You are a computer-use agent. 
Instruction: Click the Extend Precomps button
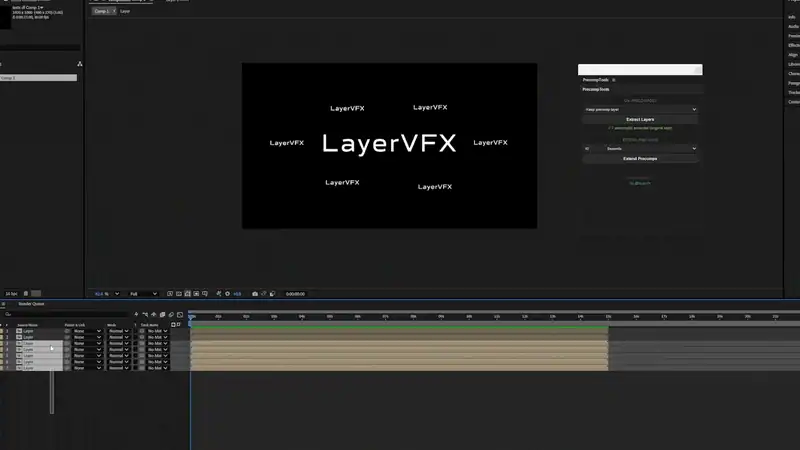pos(640,159)
